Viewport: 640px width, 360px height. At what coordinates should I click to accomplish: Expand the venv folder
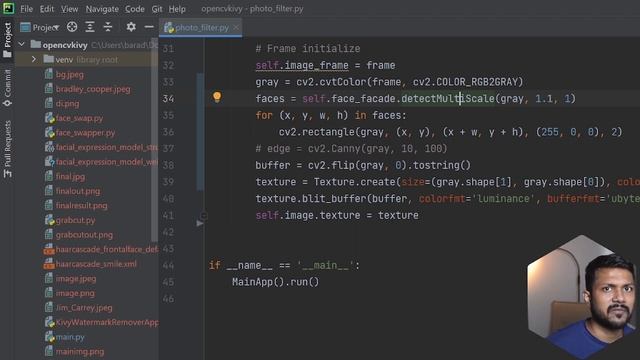click(34, 59)
